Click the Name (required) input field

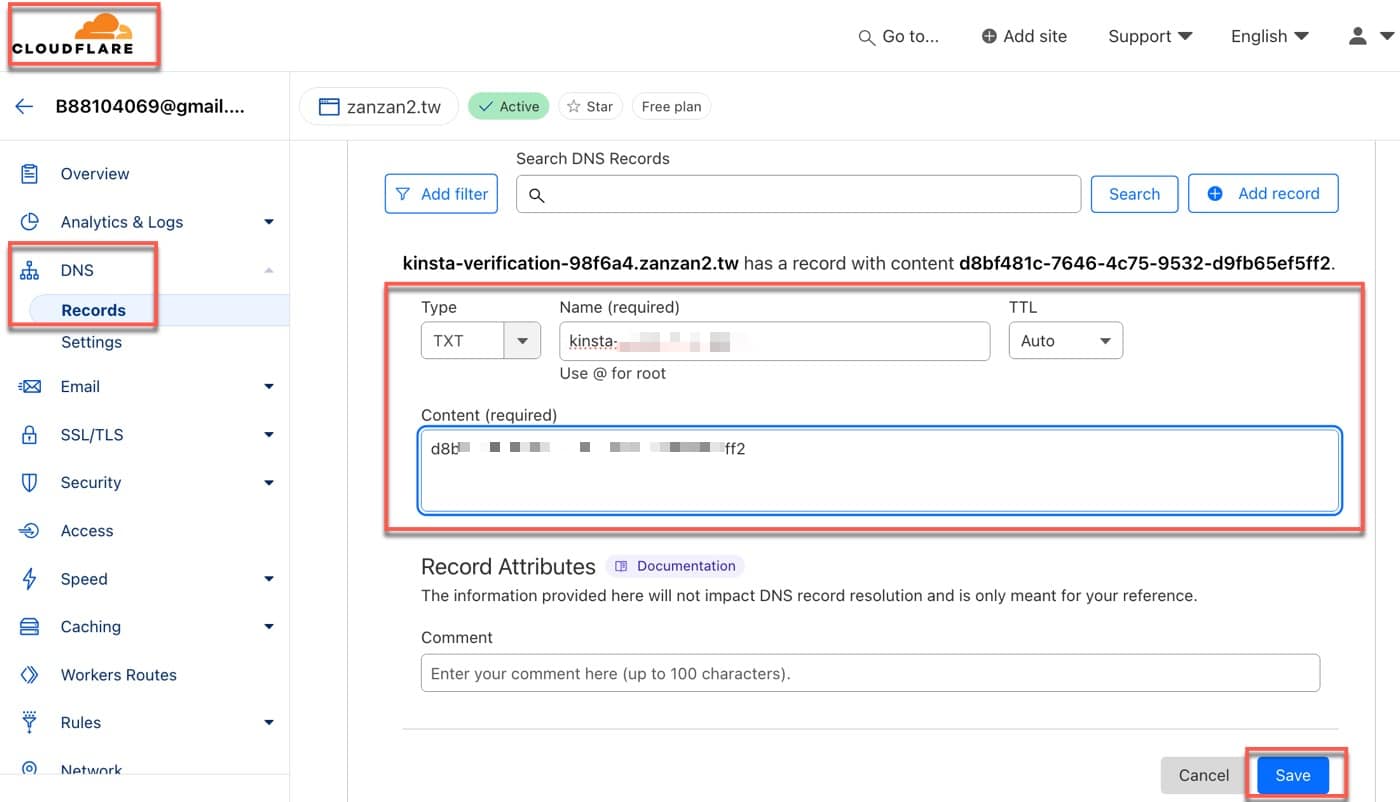(775, 341)
